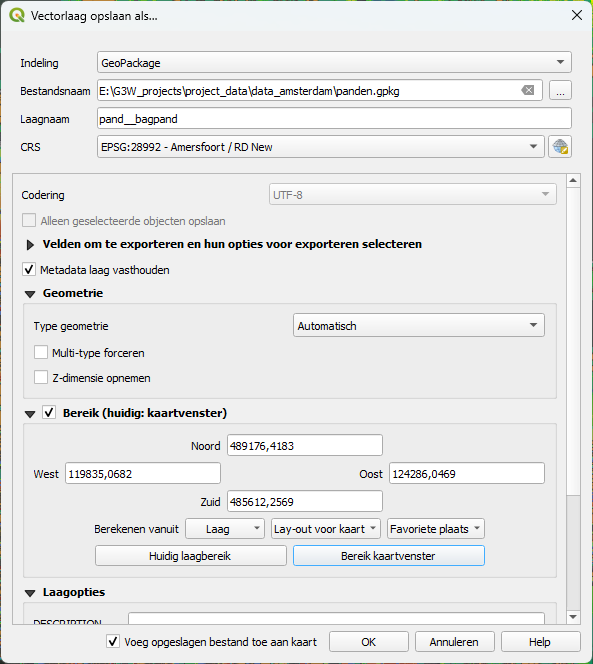Screen dimensions: 593x664
Task: Toggle Metadata laag vasthouden checkbox
Action: 29,269
